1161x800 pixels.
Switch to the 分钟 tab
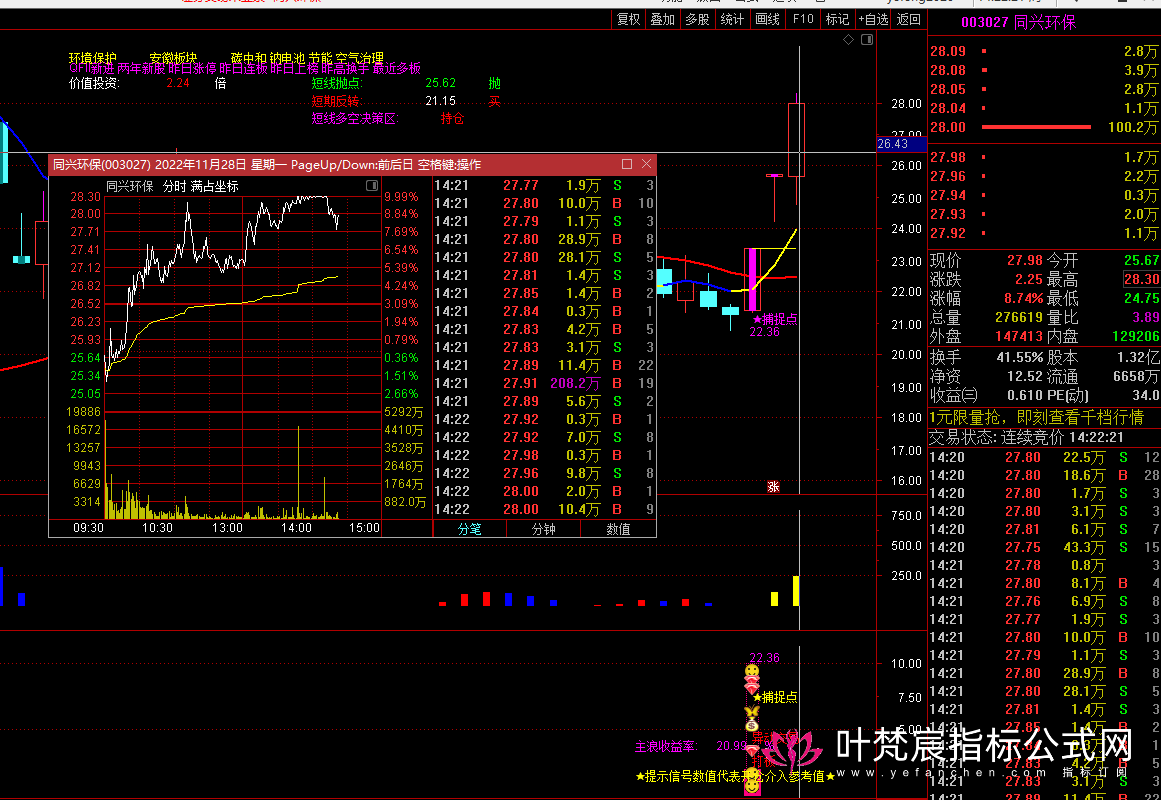point(543,529)
